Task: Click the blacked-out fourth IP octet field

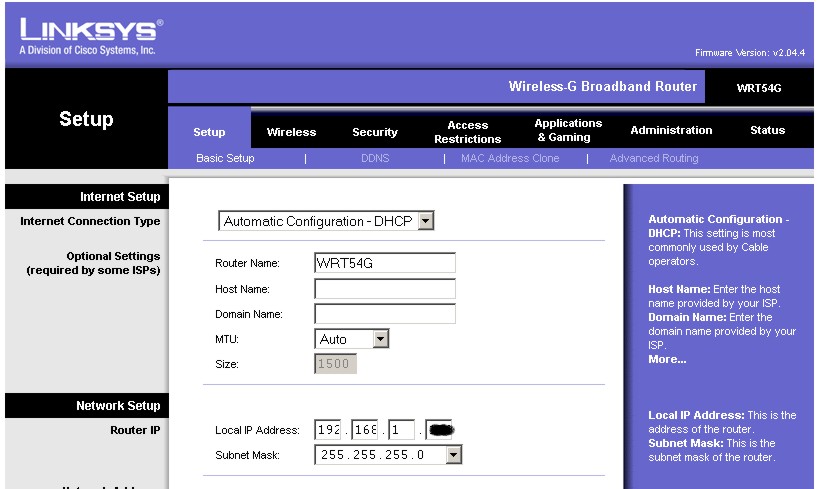Action: pos(439,430)
